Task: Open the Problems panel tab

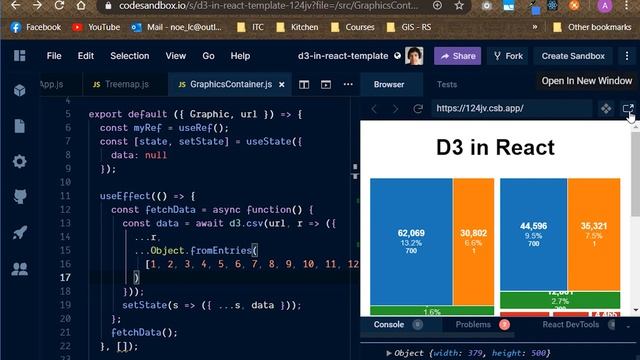Action: click(x=473, y=324)
